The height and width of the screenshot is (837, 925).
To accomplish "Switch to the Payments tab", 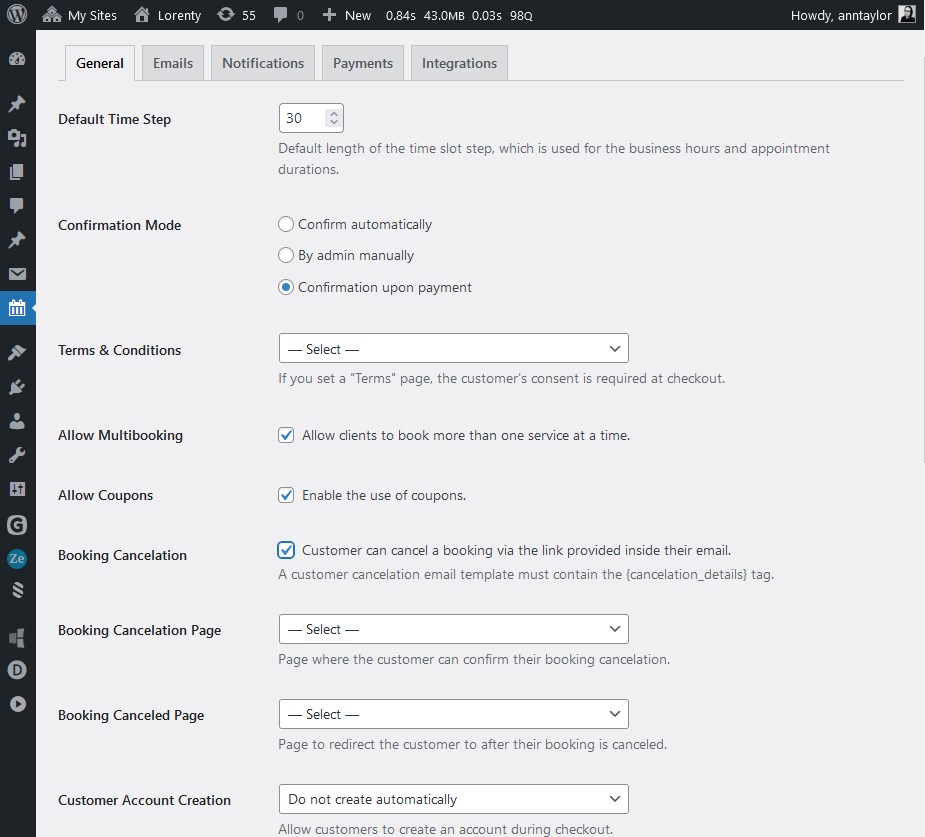I will [363, 63].
